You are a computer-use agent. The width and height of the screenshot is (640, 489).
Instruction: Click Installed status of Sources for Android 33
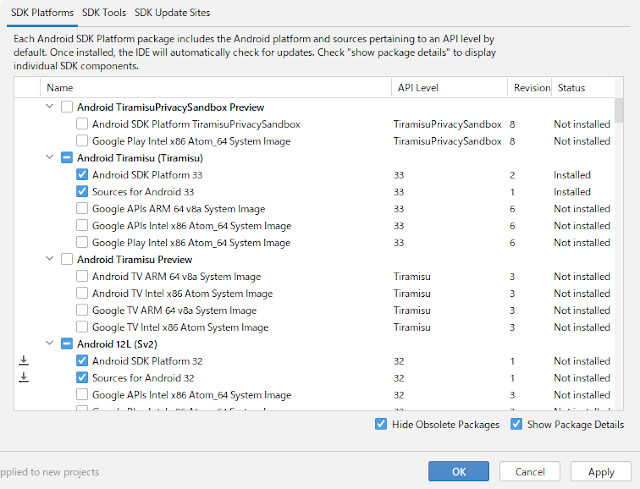572,191
